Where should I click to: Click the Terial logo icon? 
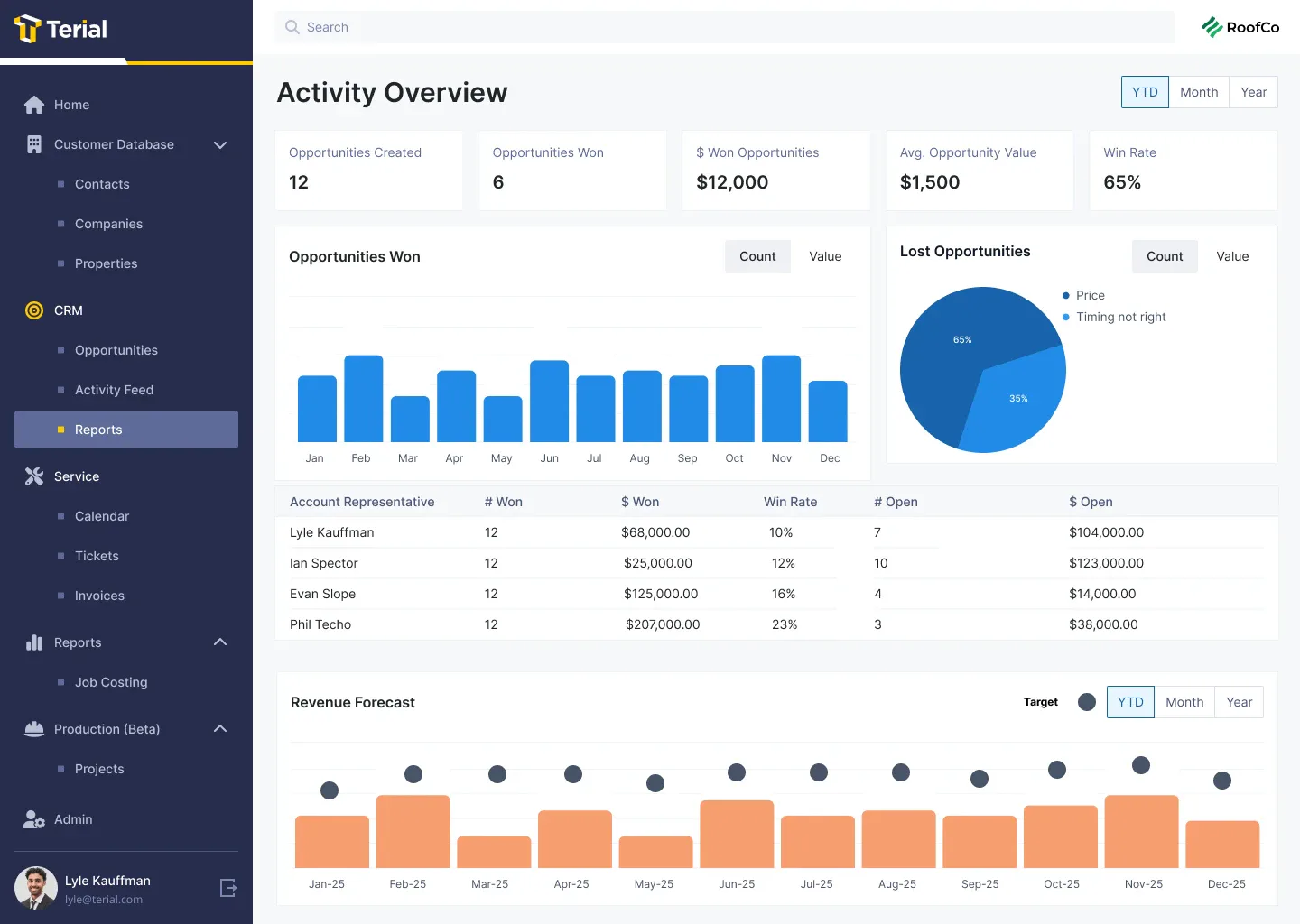28,29
